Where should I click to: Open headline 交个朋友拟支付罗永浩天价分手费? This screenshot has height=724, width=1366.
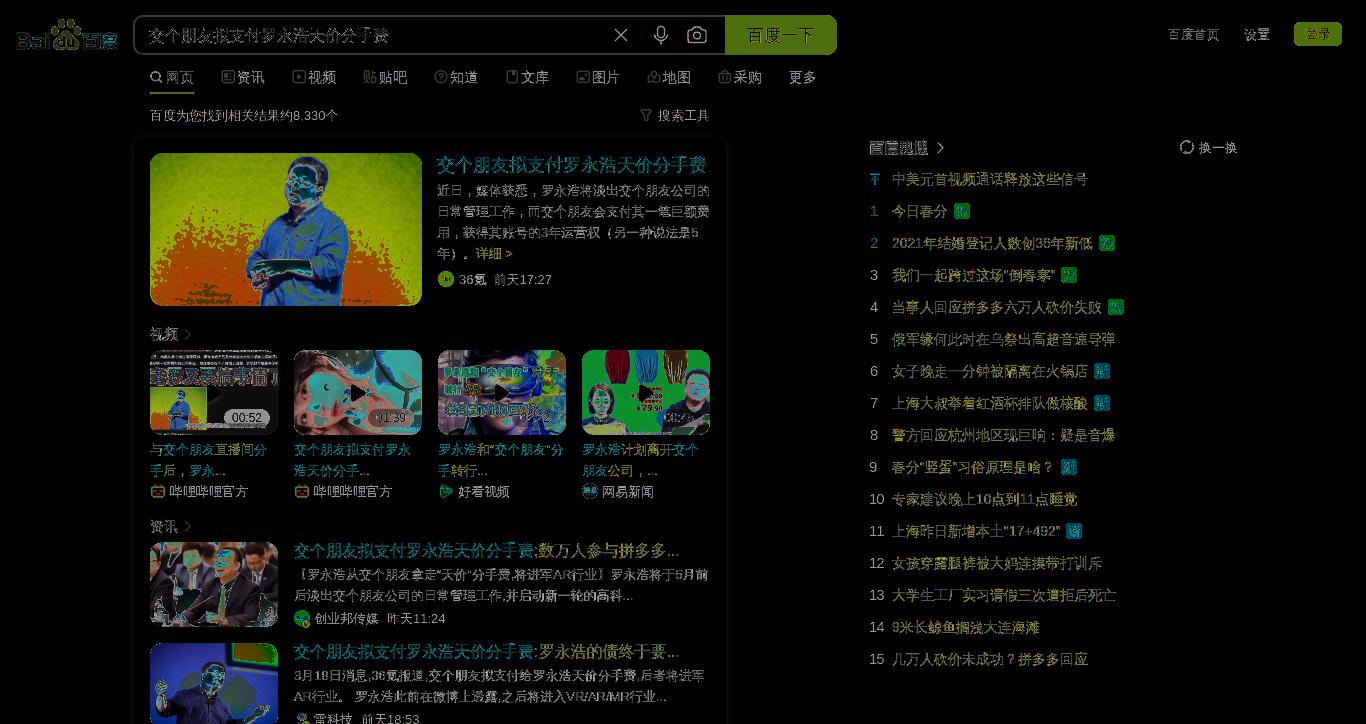coord(571,165)
